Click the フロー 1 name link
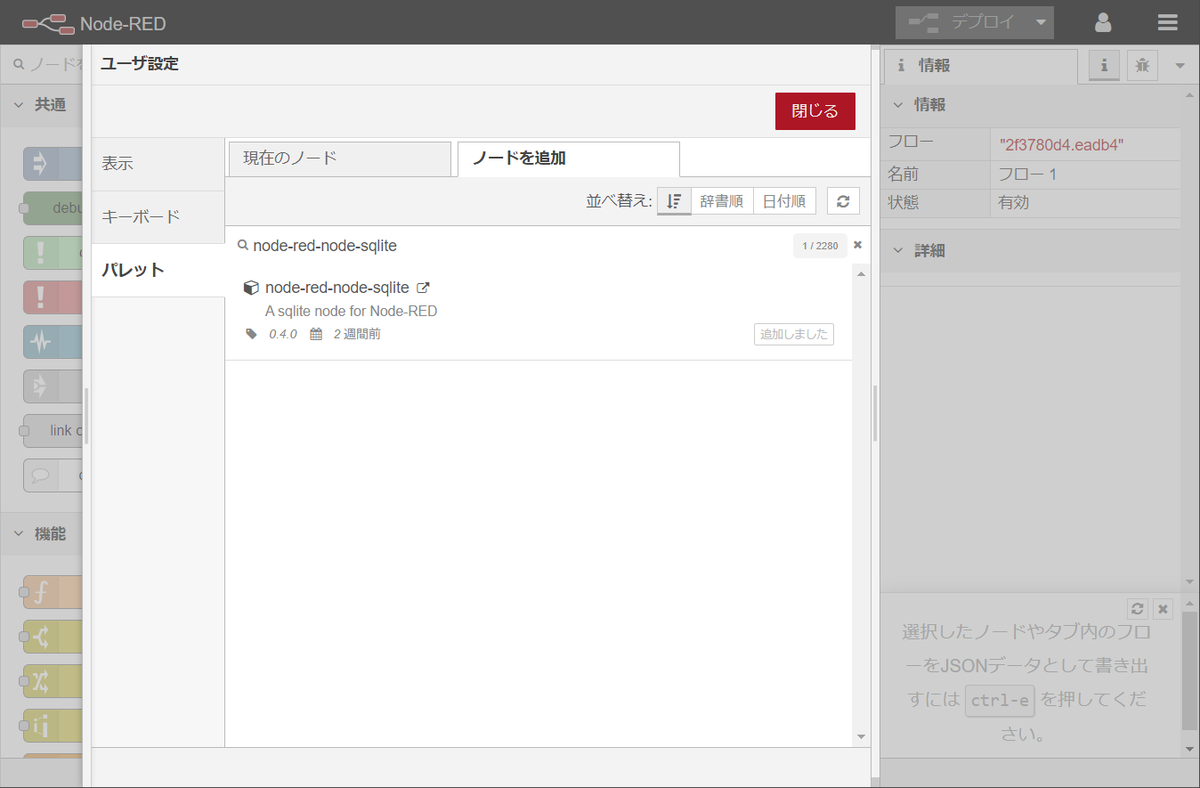The height and width of the screenshot is (788, 1200). coord(1028,174)
